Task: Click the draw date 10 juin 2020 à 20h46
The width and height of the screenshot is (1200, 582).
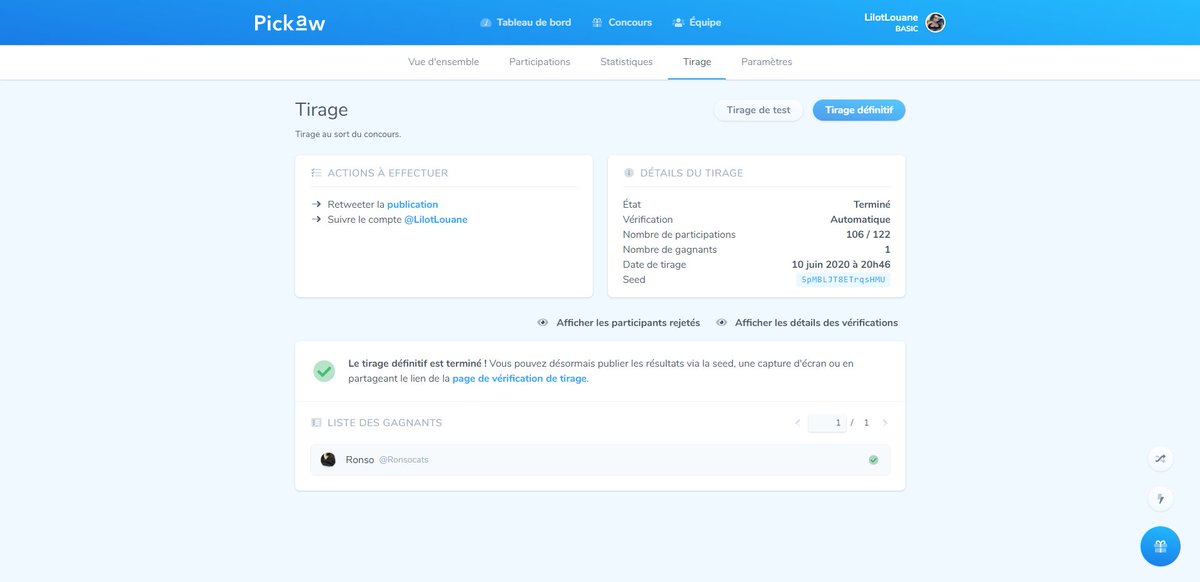Action: pos(841,264)
